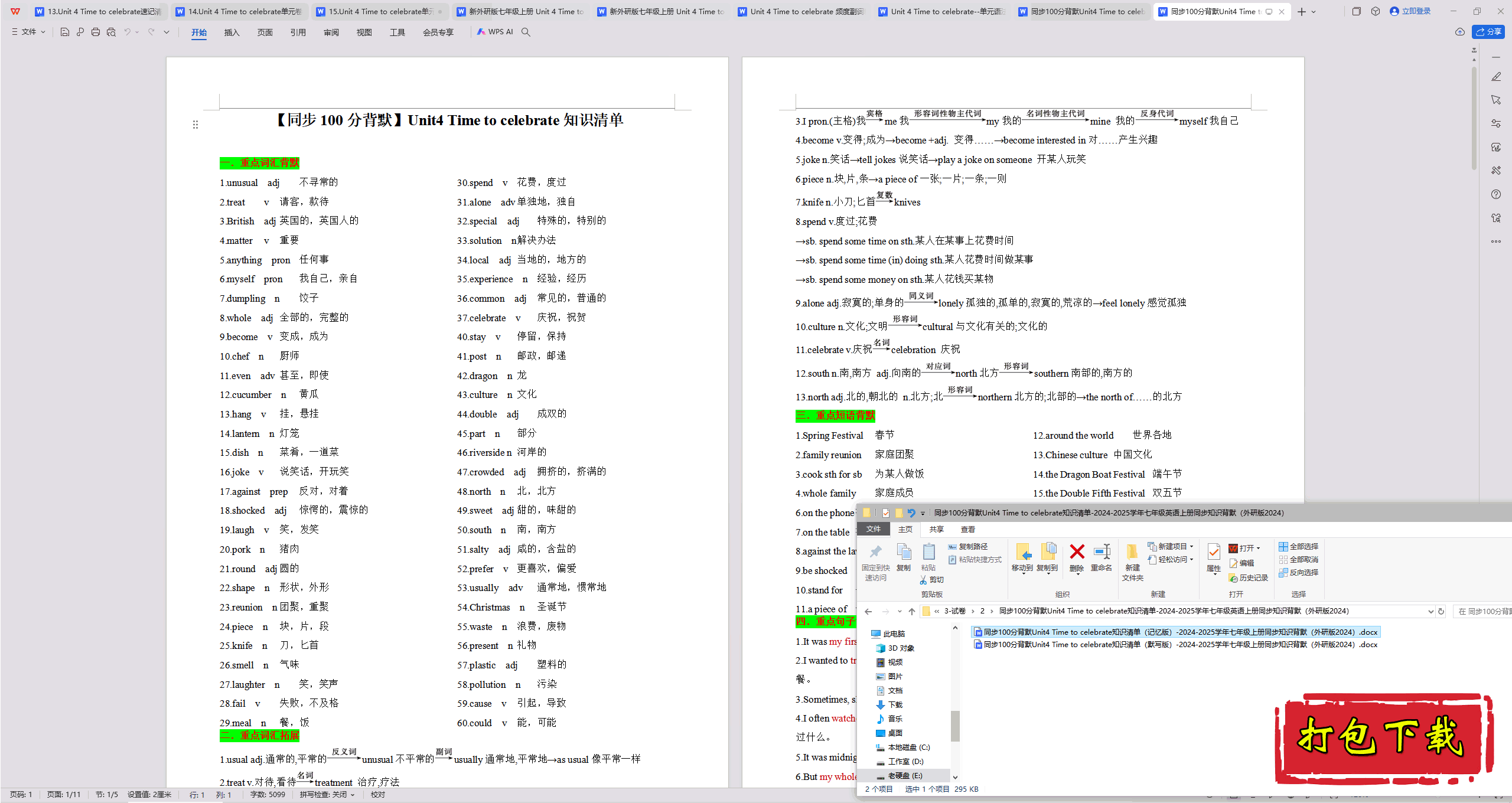Click 剪切 scissors in Explorer ribbon
Screen dimensions: 1512x803
point(932,580)
